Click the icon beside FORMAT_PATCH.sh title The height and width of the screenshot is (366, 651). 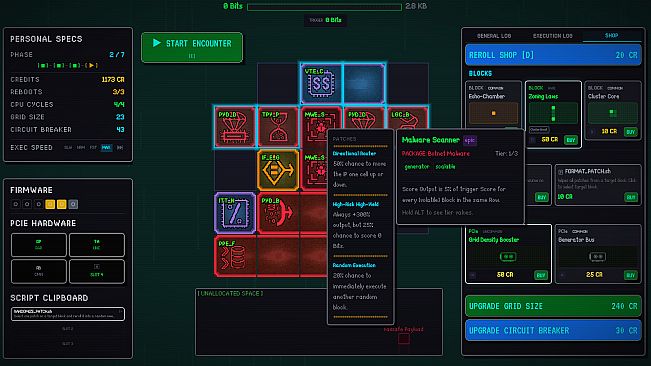(x=560, y=172)
